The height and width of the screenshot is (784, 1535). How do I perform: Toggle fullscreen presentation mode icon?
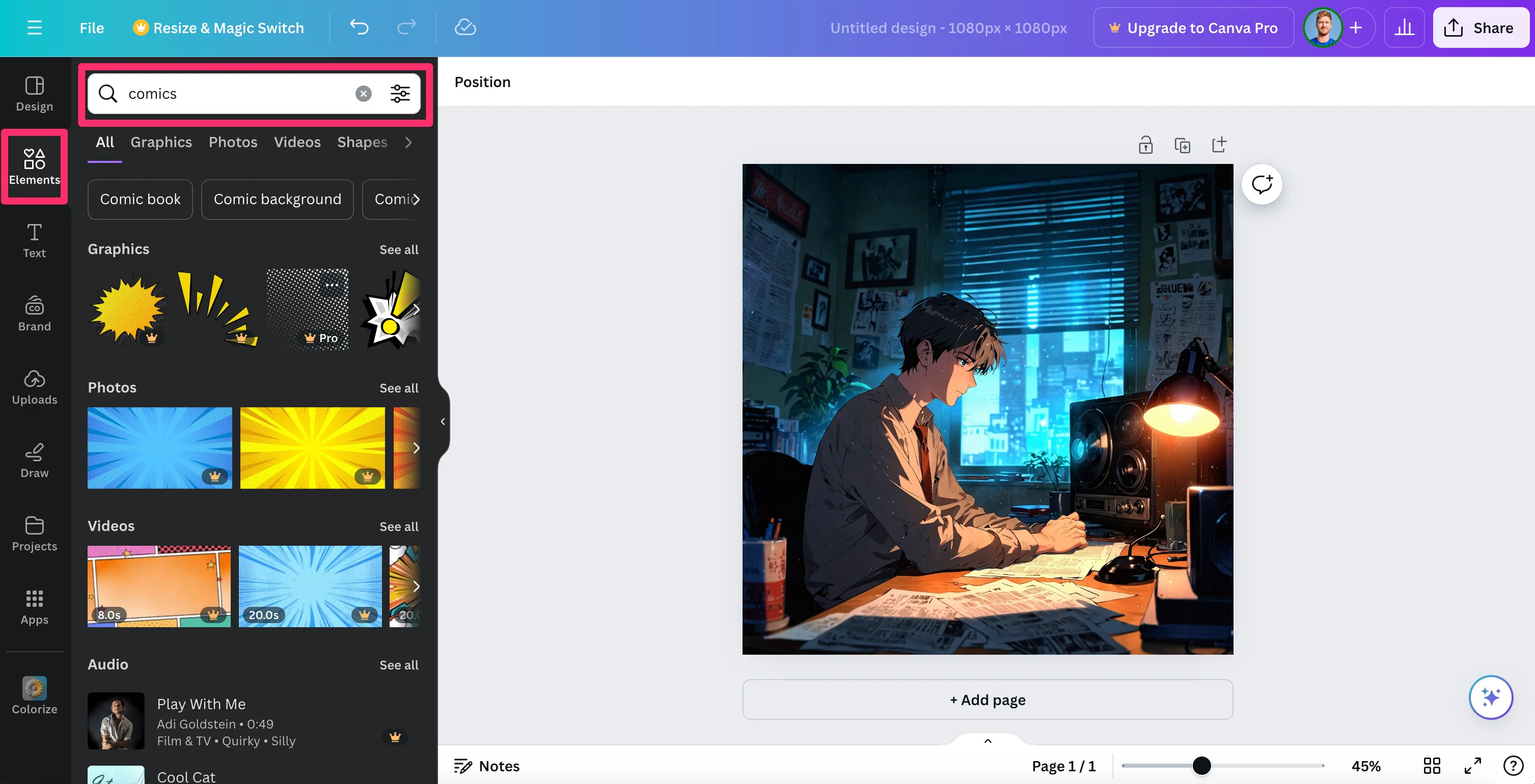click(1472, 766)
